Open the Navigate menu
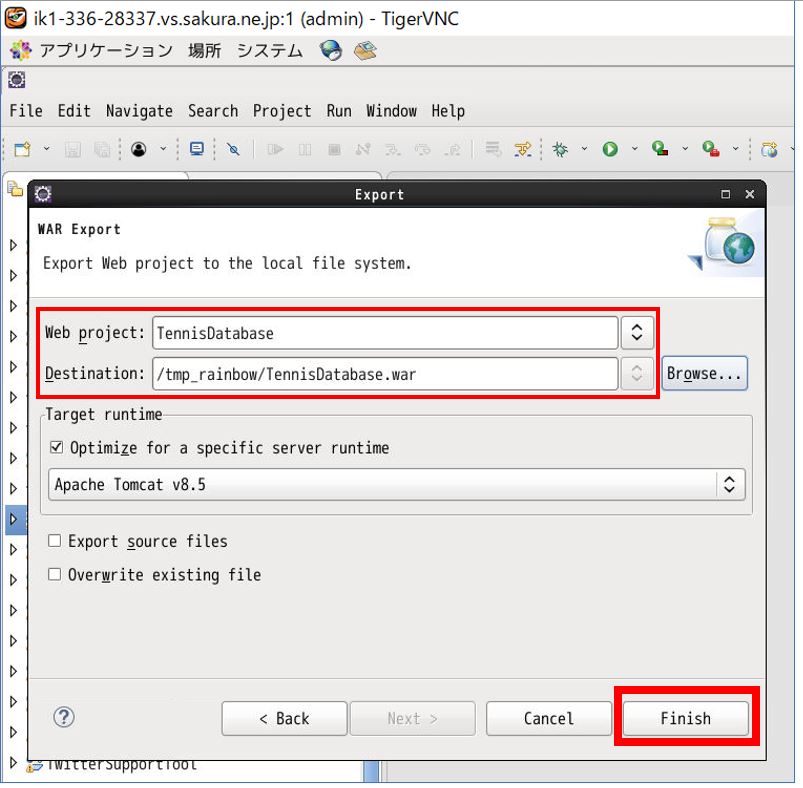This screenshot has width=803, height=788. tap(139, 111)
